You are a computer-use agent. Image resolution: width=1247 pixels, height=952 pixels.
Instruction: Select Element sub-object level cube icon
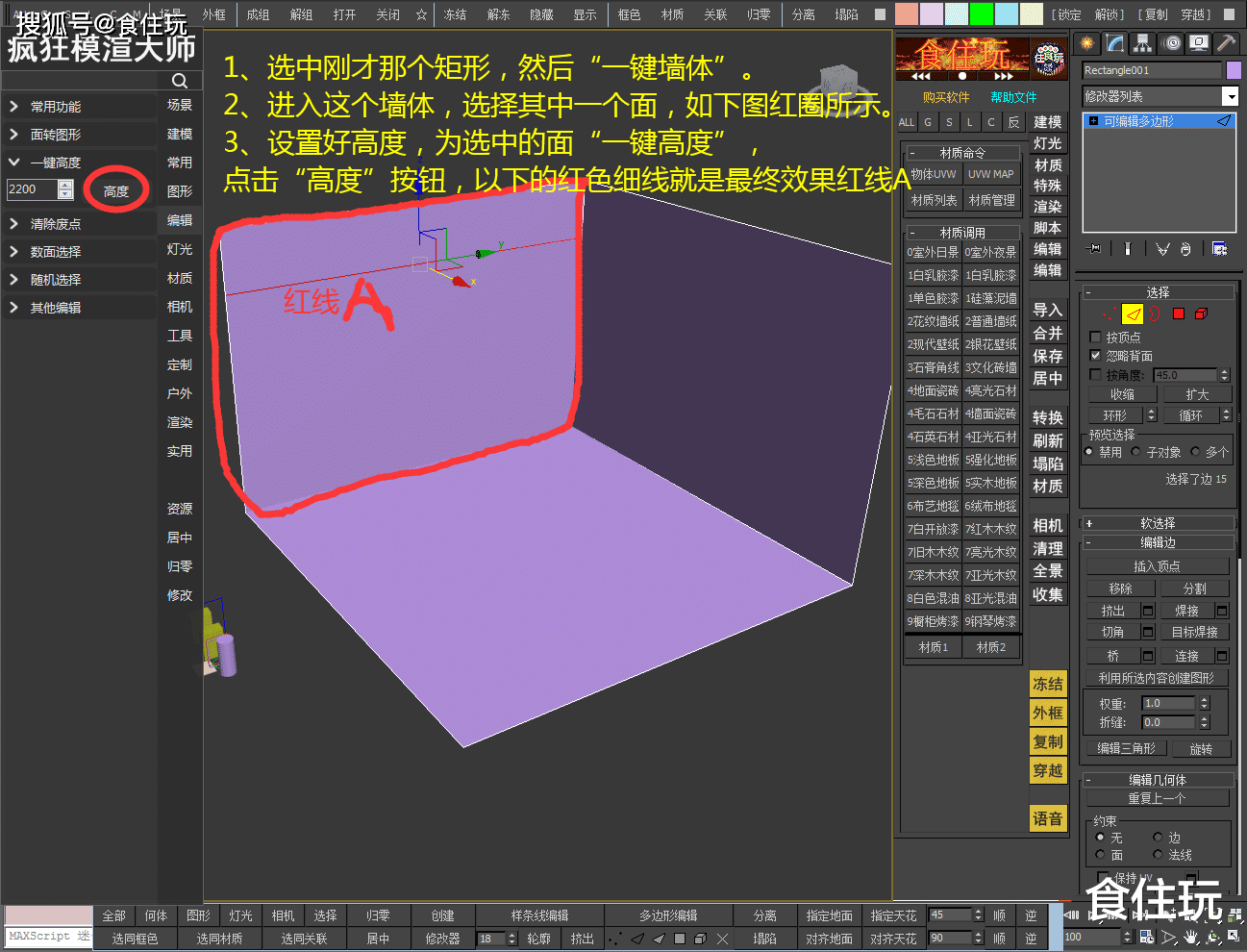click(x=1201, y=313)
